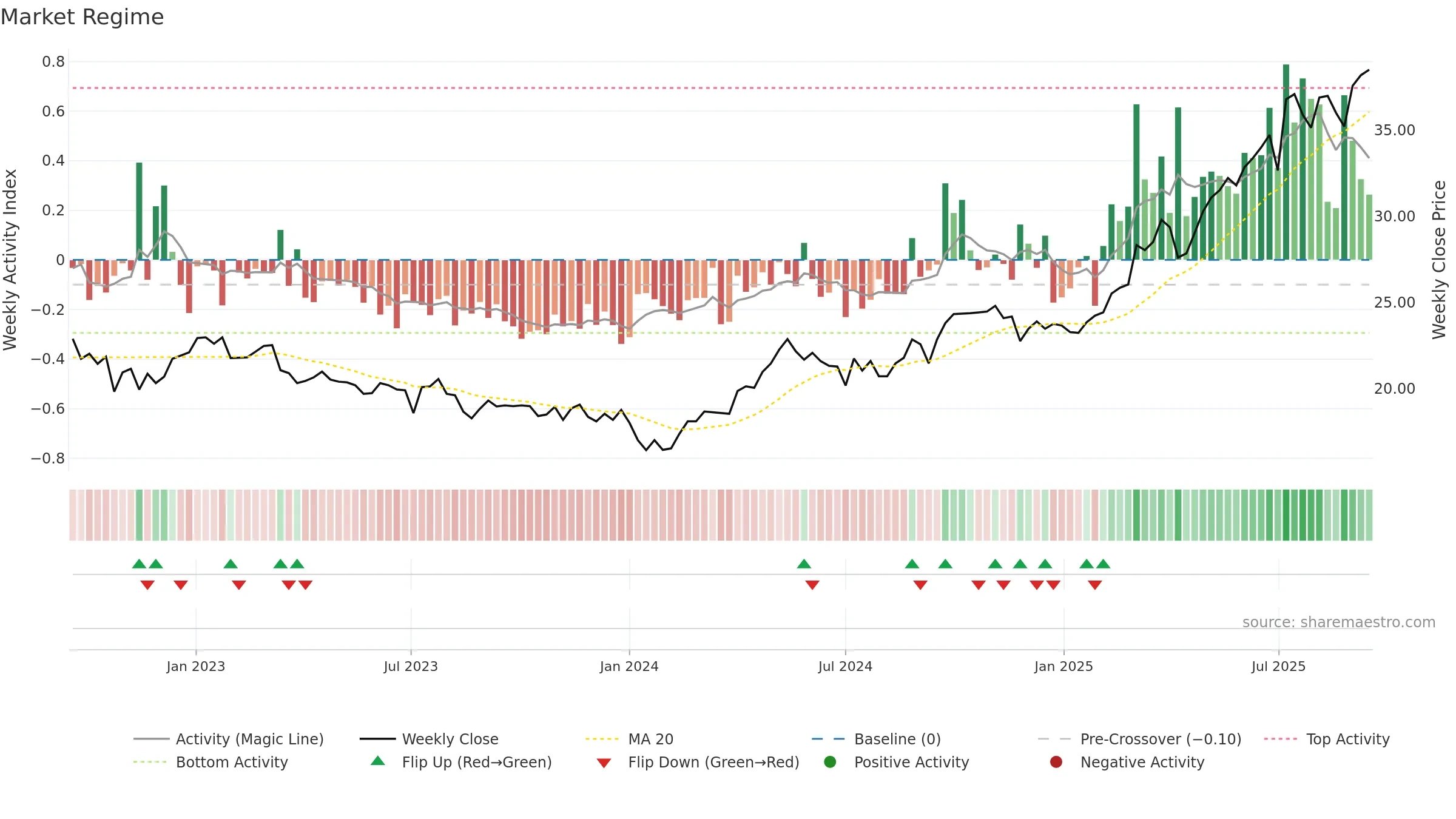The width and height of the screenshot is (1456, 819).
Task: Click the Top Activity pink dotted legend swatch
Action: pos(1280,739)
